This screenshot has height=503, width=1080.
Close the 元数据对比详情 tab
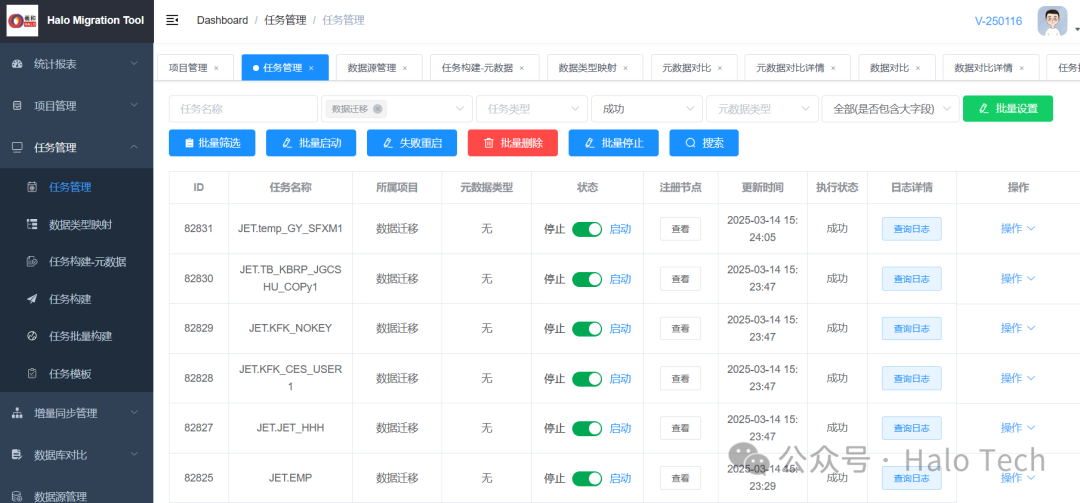click(x=833, y=68)
